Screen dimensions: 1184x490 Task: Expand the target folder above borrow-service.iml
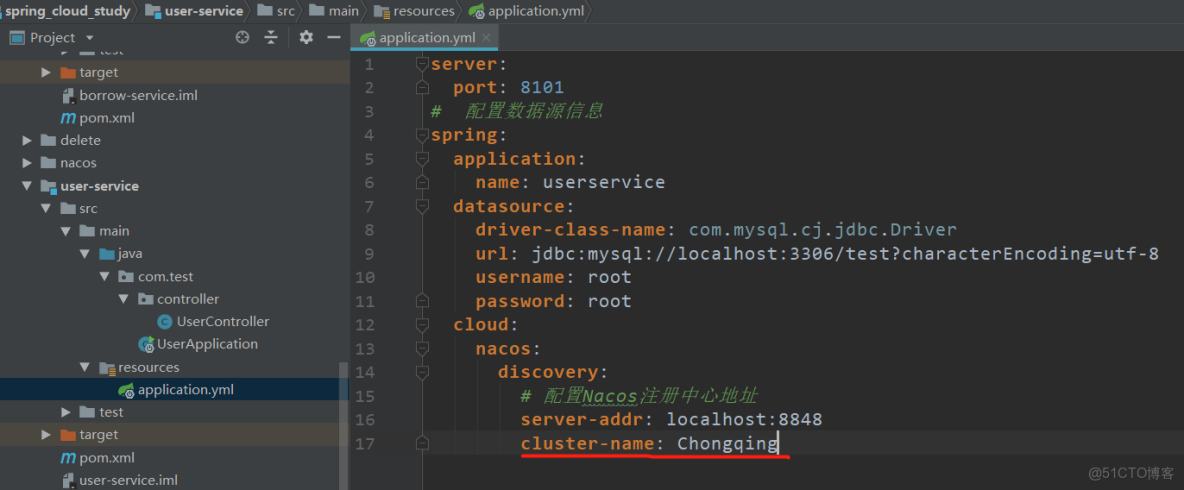pyautogui.click(x=47, y=72)
